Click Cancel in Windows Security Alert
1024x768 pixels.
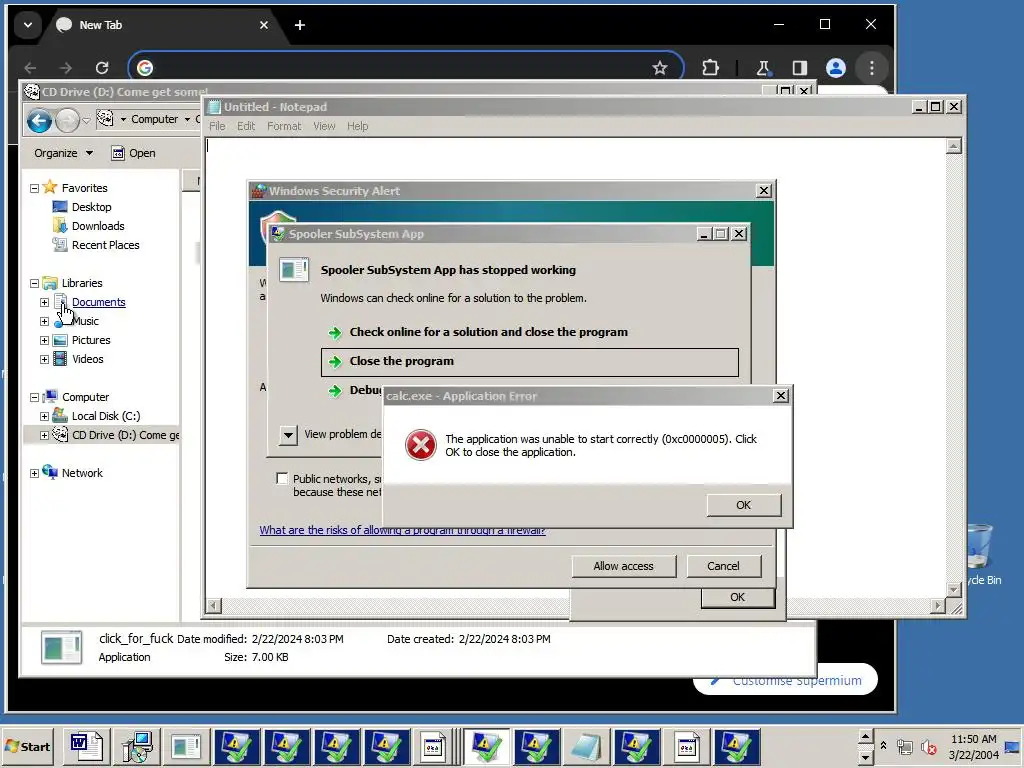[724, 566]
